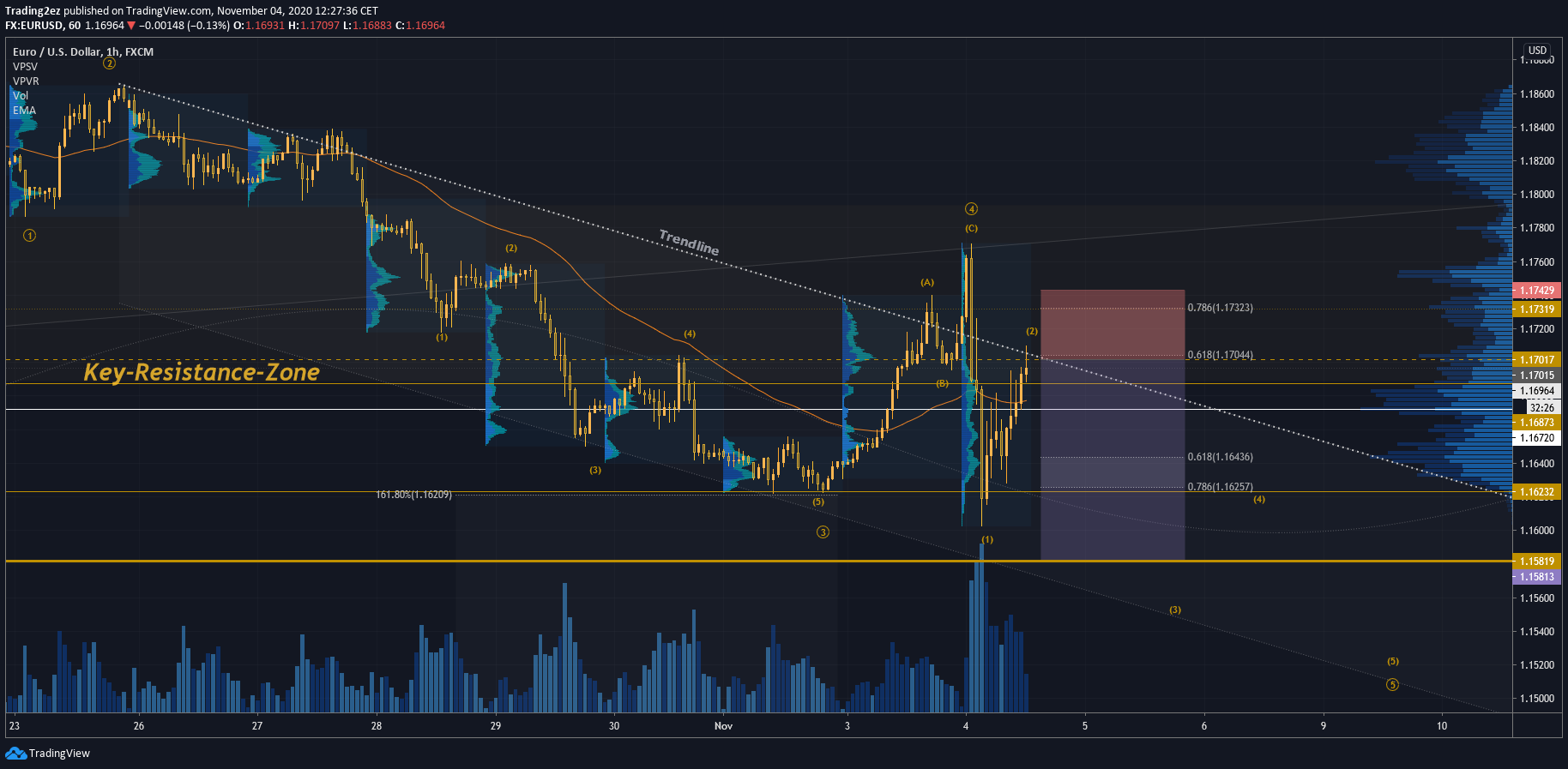Click the 10 date label on time axis

click(x=1442, y=726)
